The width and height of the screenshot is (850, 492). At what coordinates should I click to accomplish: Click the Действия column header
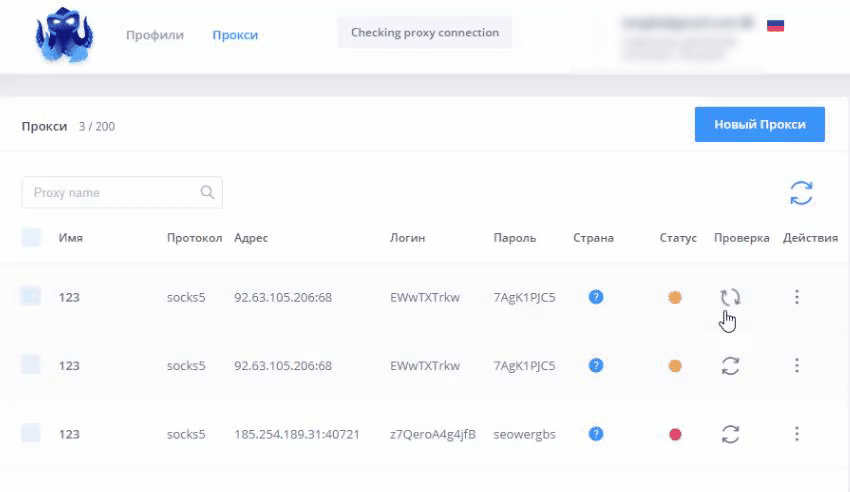[x=810, y=238]
